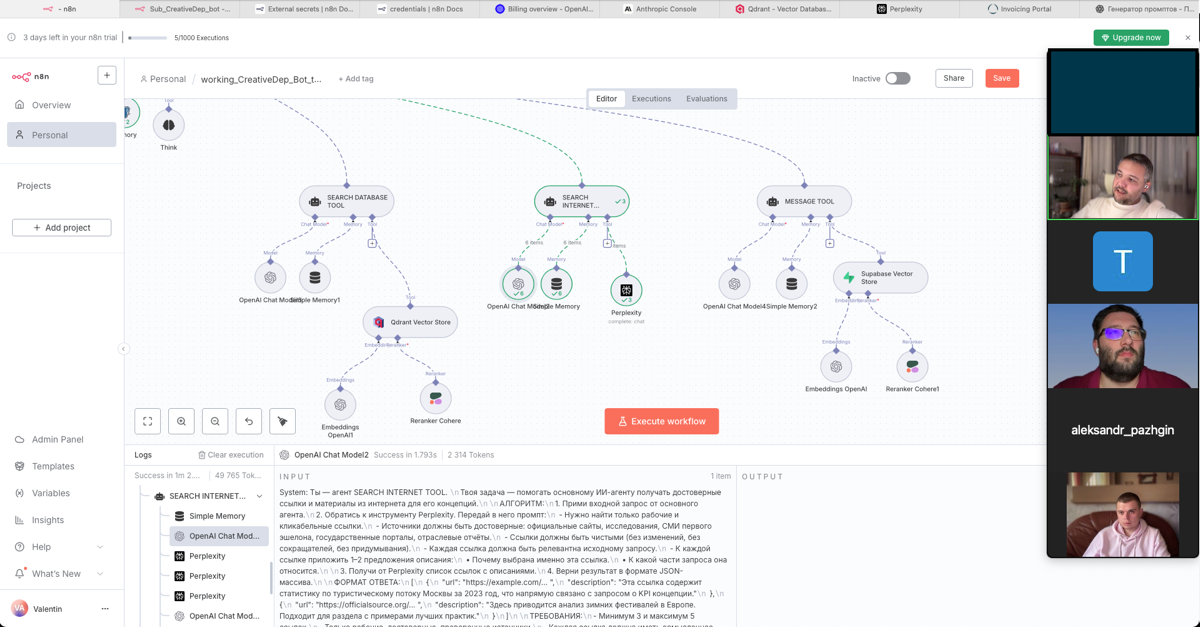This screenshot has height=627, width=1200.
Task: Open the Admin Panel
Action: point(61,439)
